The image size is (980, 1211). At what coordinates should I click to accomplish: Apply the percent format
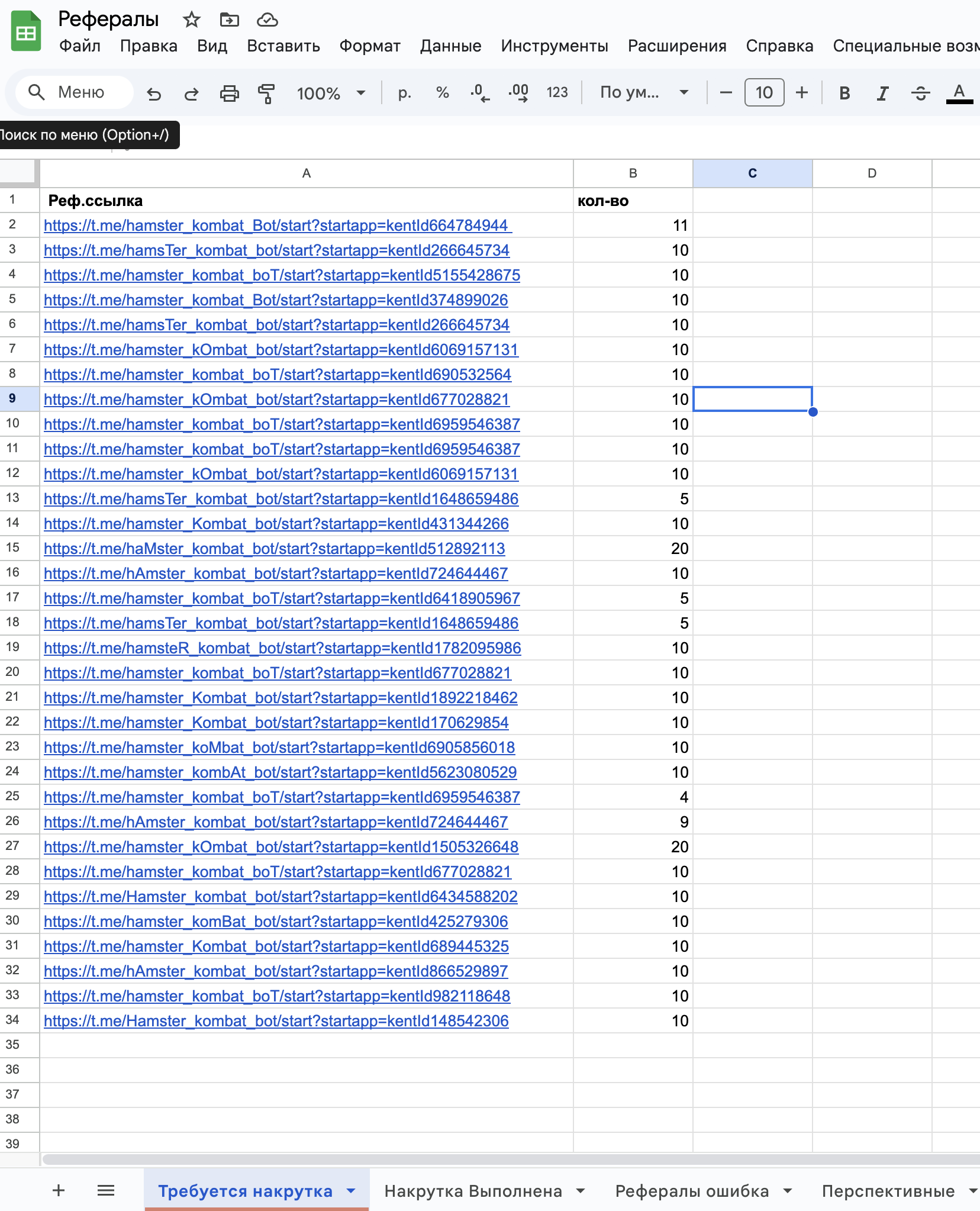443,93
